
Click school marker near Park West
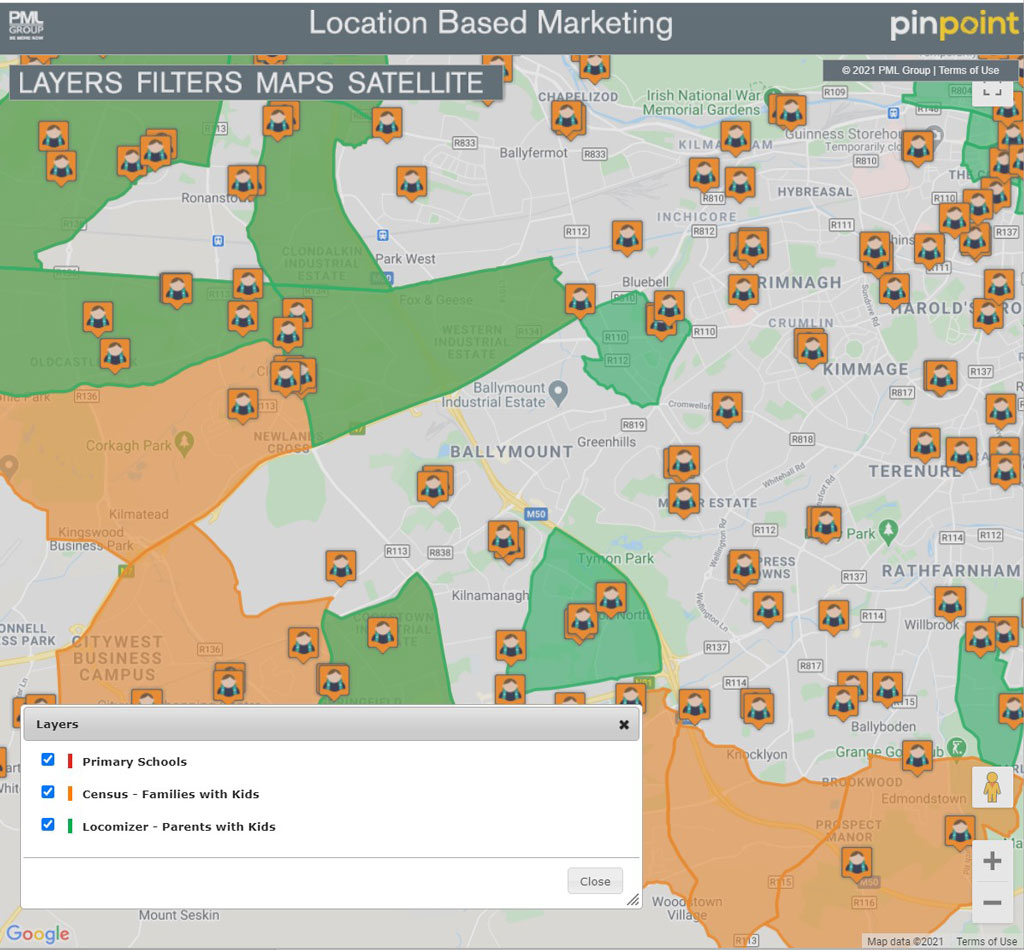411,182
